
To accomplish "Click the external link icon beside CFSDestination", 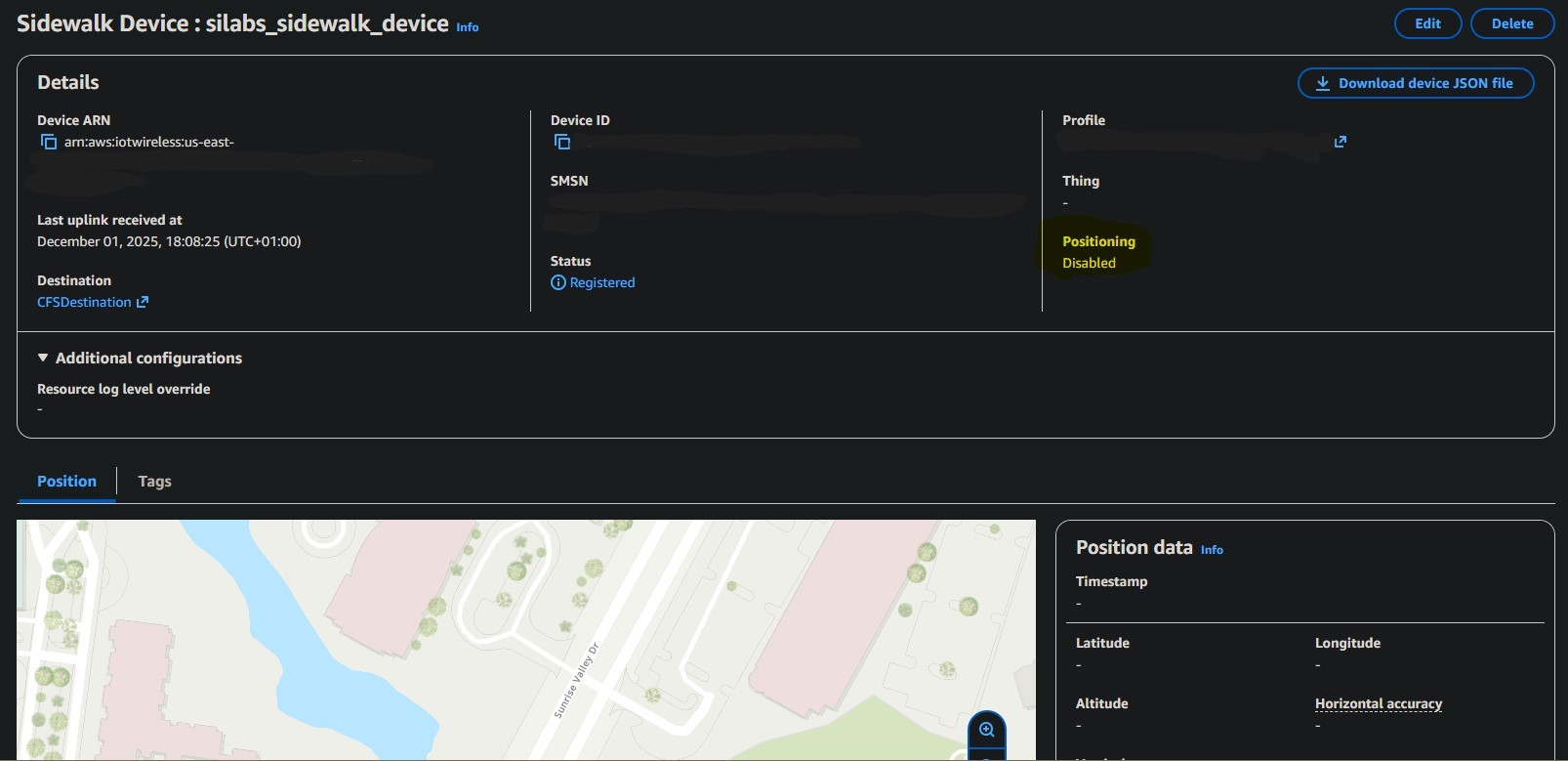I will pos(143,302).
